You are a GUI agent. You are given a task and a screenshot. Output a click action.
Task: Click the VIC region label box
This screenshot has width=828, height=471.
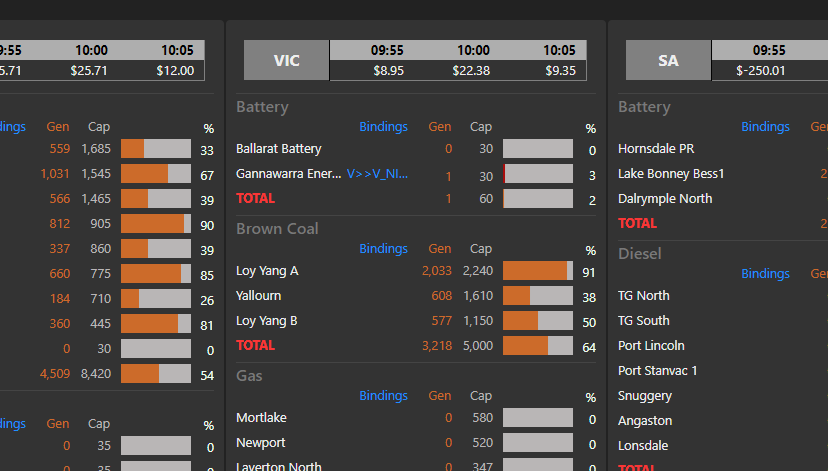click(286, 60)
